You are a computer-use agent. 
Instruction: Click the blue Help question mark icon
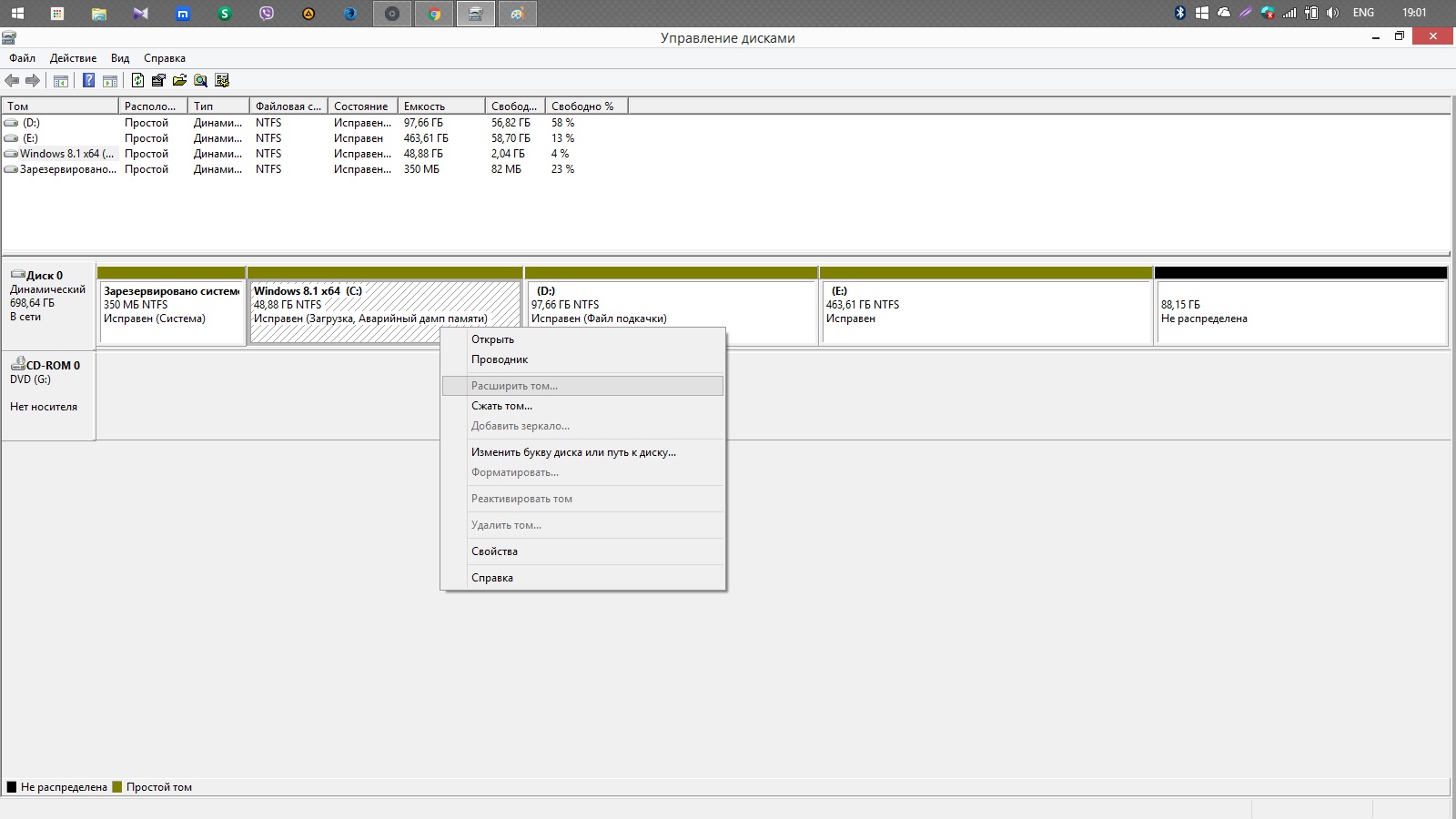(x=88, y=81)
